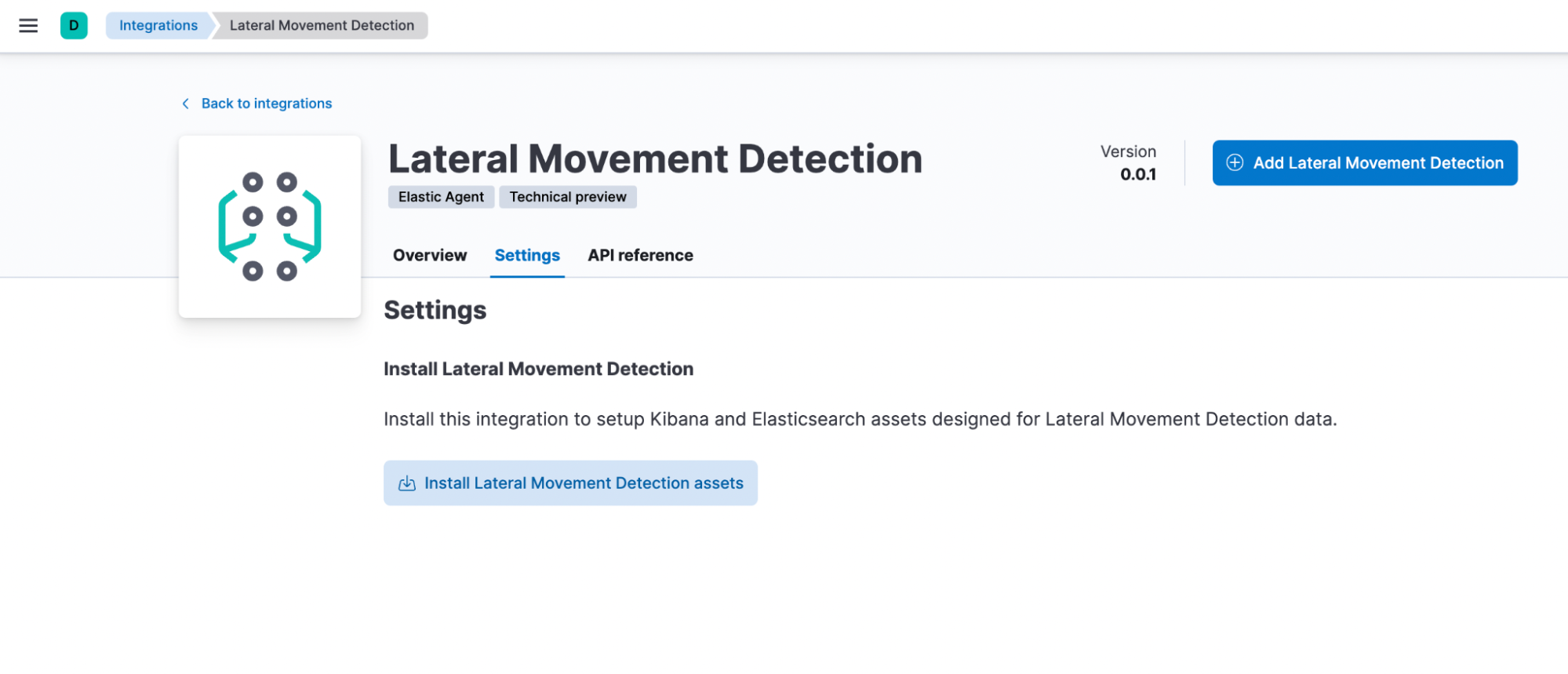The height and width of the screenshot is (674, 1568).
Task: Click the version number 0.0.1
Action: (1138, 174)
